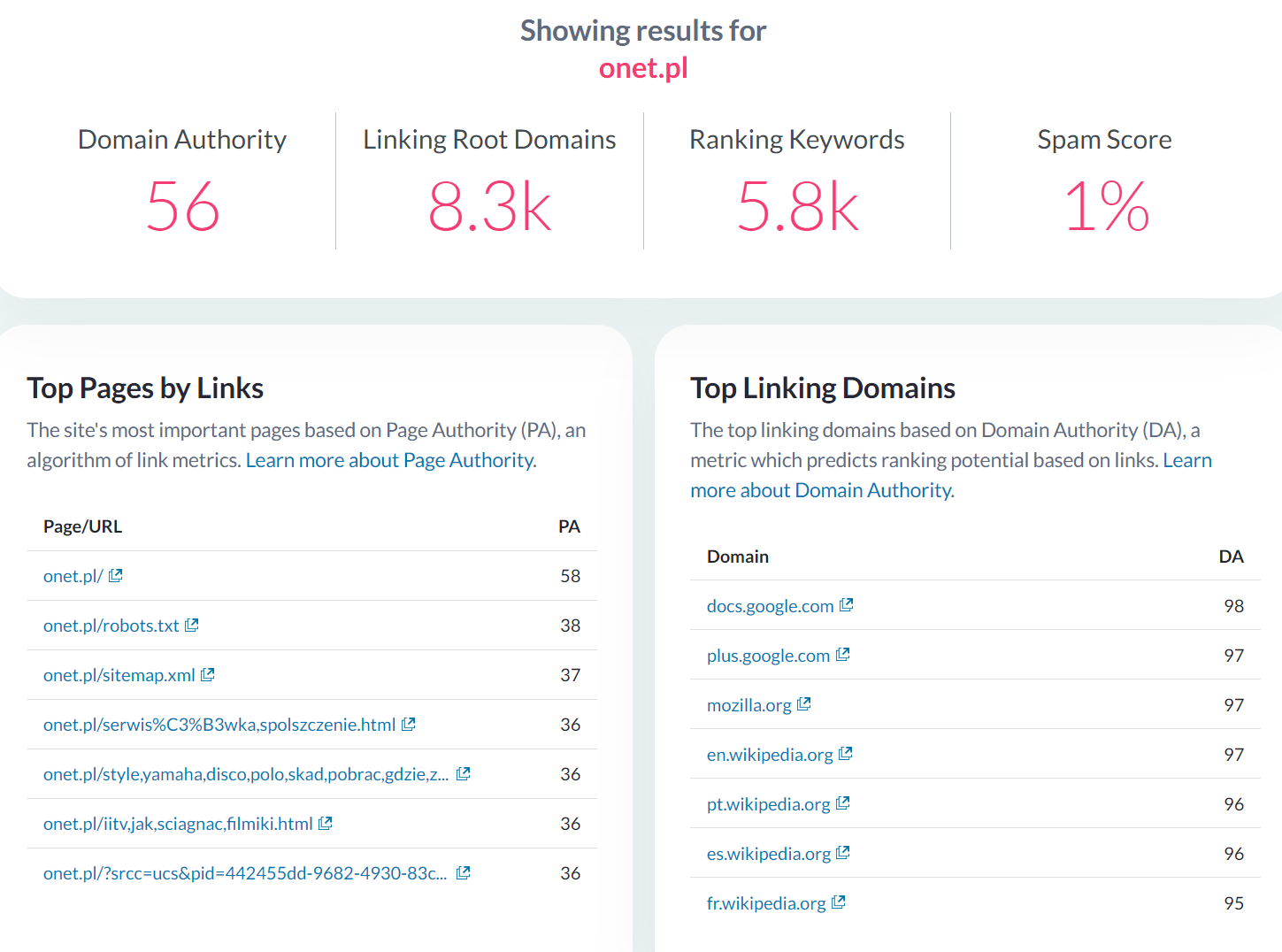Click external icon beside pt.wikipedia.org

[x=842, y=802]
